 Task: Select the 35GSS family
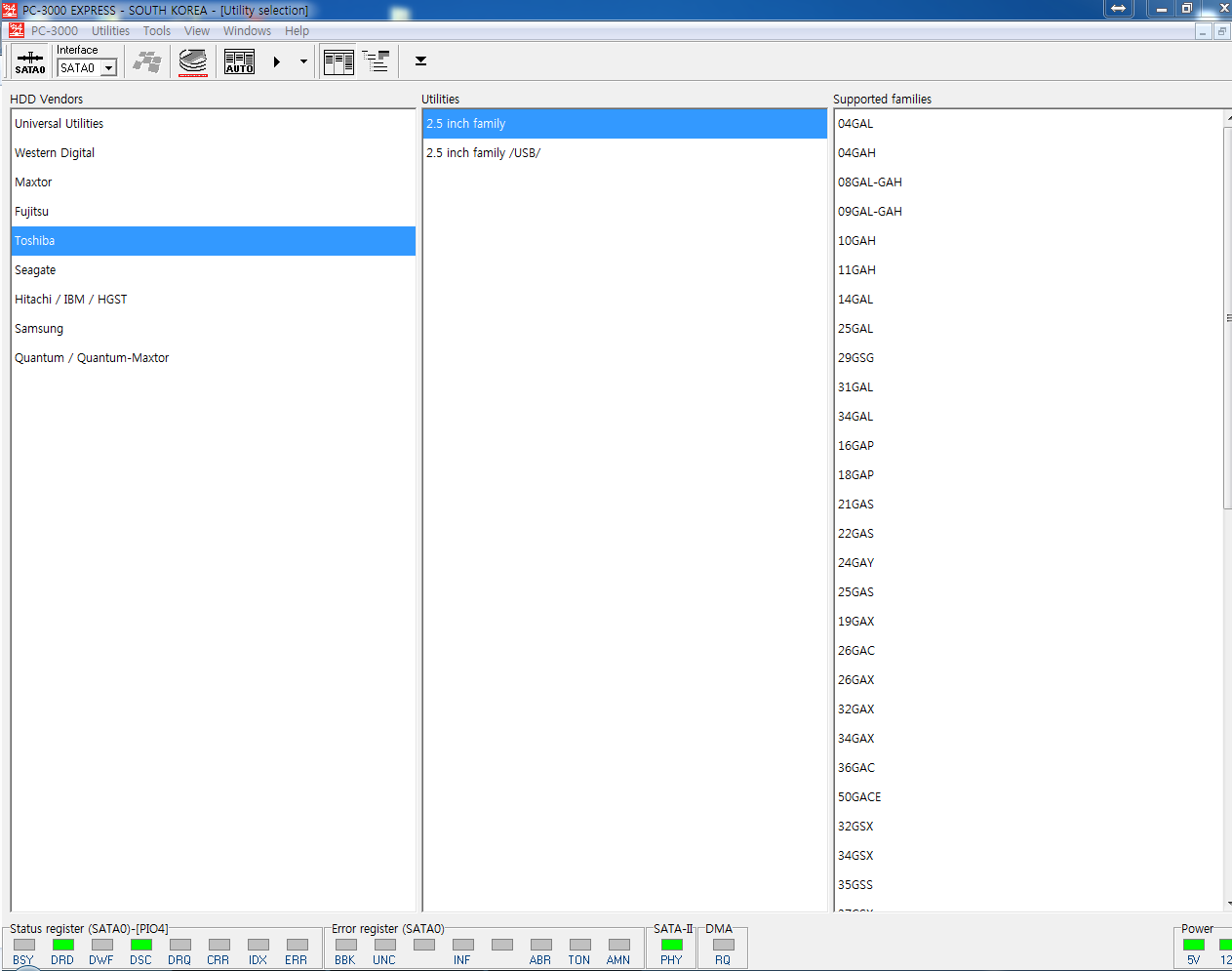1028,885
